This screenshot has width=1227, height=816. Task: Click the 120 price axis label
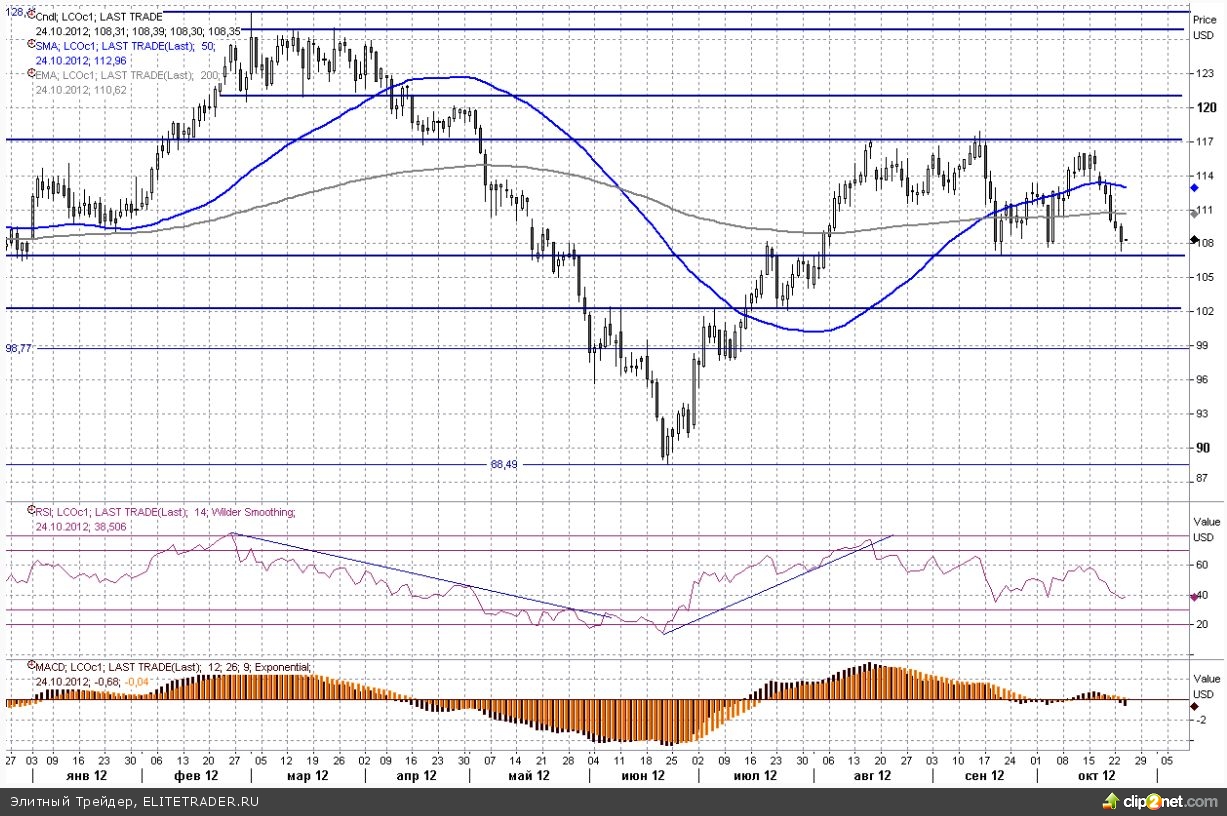point(1204,107)
